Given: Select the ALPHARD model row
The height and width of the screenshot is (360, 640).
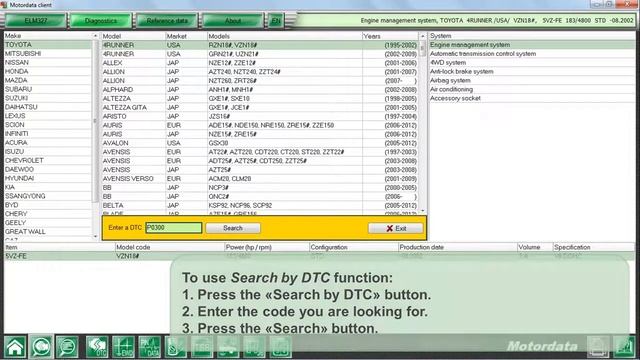Looking at the screenshot, I should [x=260, y=89].
